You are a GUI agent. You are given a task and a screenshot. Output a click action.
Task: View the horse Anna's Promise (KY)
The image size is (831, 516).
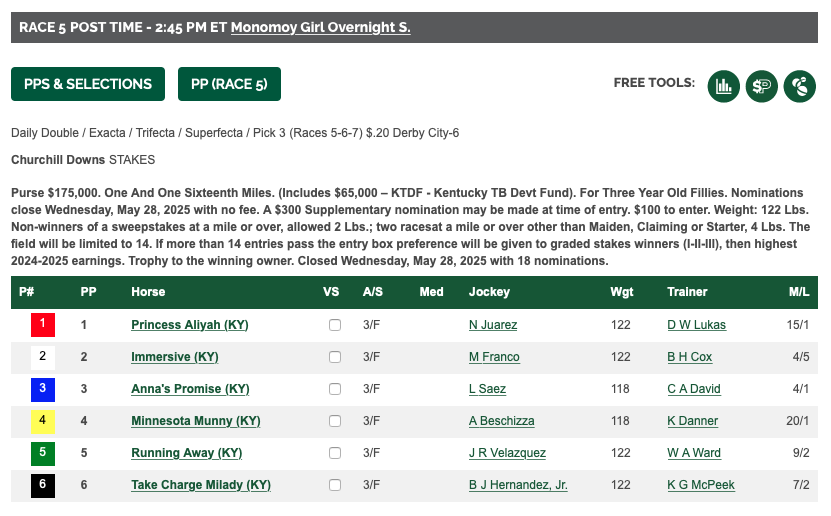pos(190,389)
